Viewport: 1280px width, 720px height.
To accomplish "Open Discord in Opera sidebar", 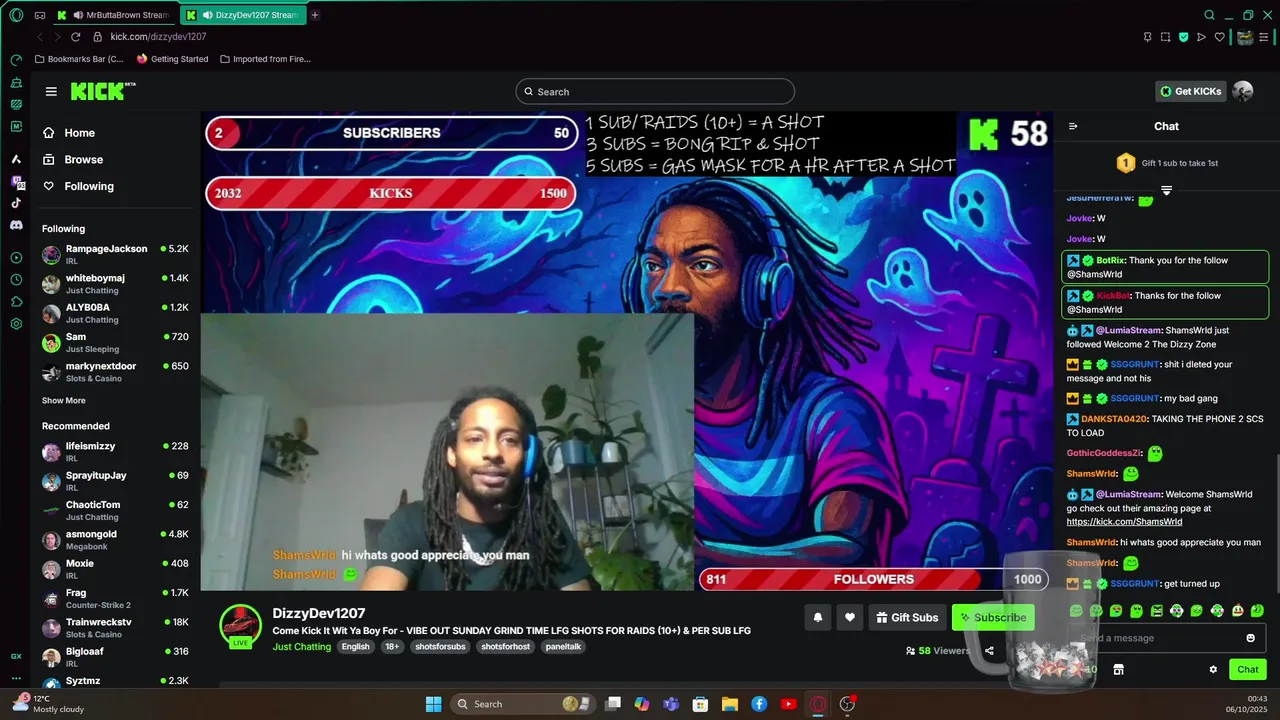I will (16, 225).
